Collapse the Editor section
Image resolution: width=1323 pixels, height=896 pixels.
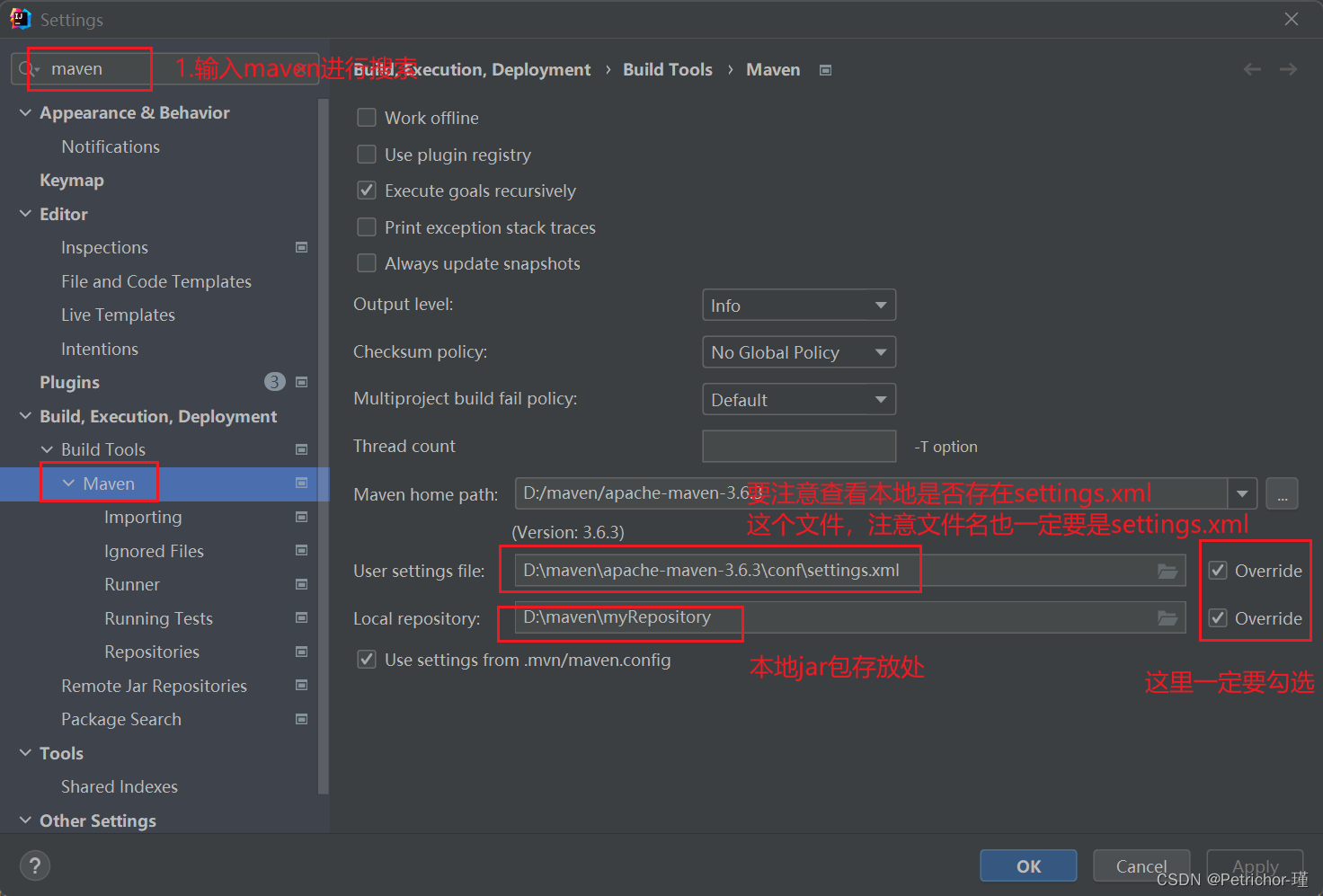point(25,214)
